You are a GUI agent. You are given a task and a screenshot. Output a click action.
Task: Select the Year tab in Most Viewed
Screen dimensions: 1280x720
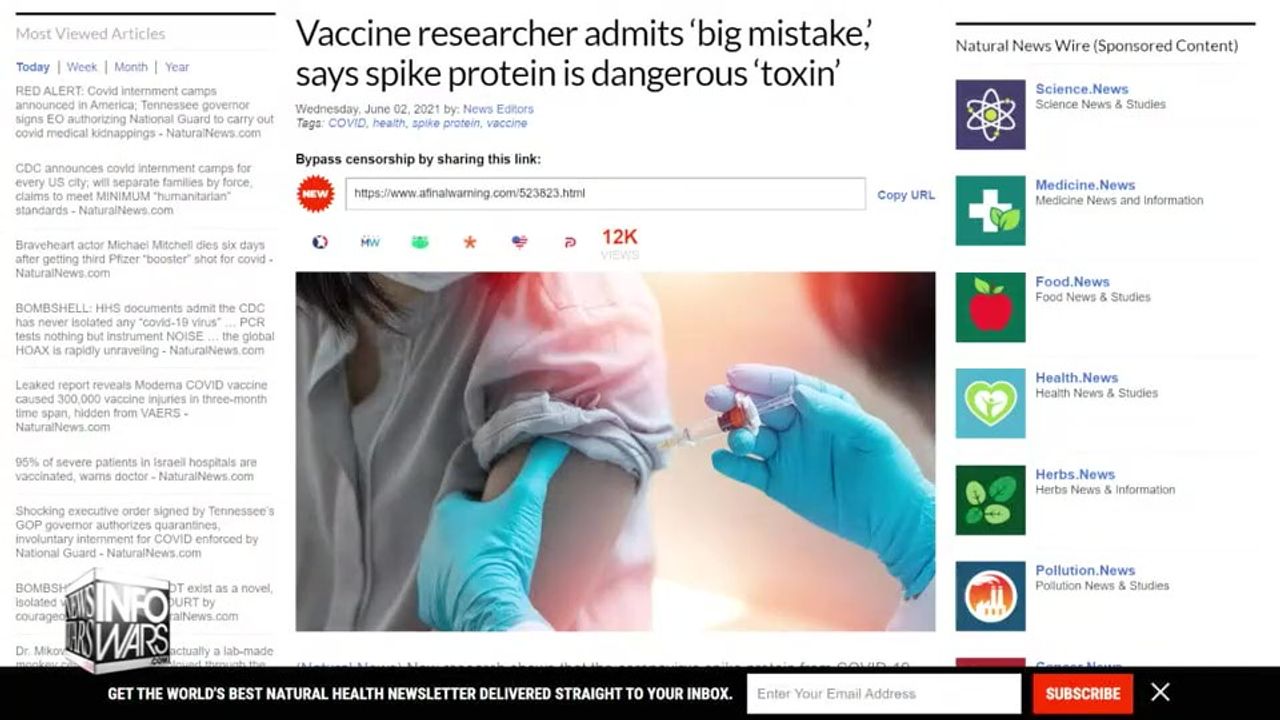click(x=177, y=67)
